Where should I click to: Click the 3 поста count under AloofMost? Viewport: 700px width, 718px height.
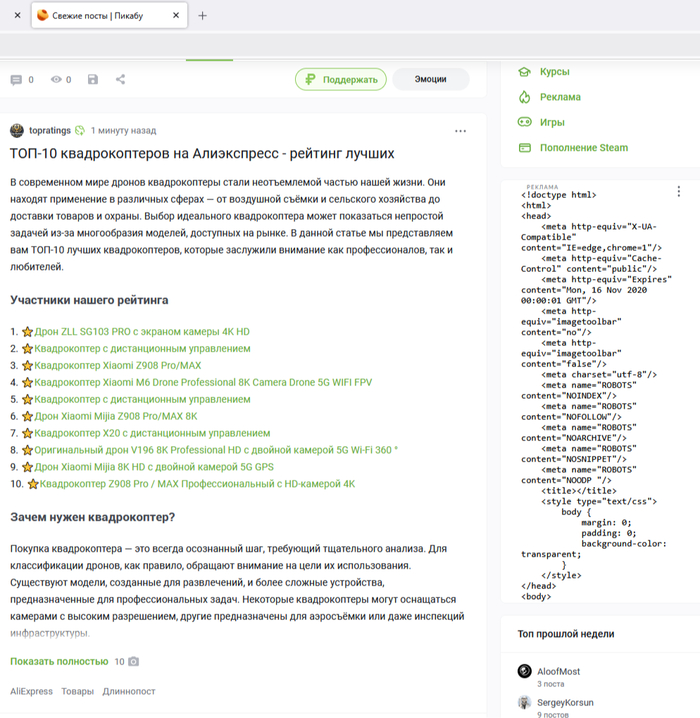tap(550, 684)
